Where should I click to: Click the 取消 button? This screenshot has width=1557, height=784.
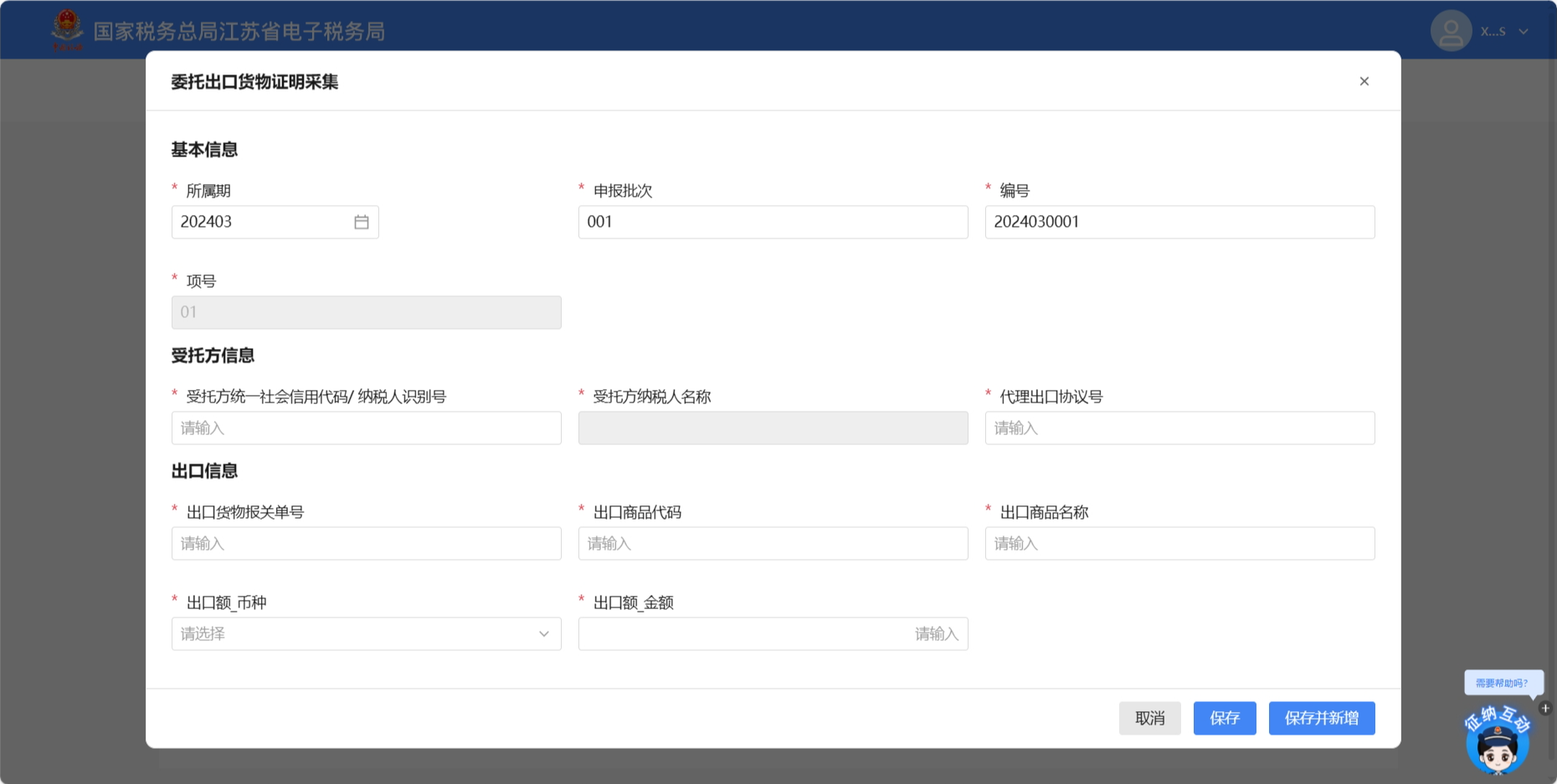click(1149, 718)
